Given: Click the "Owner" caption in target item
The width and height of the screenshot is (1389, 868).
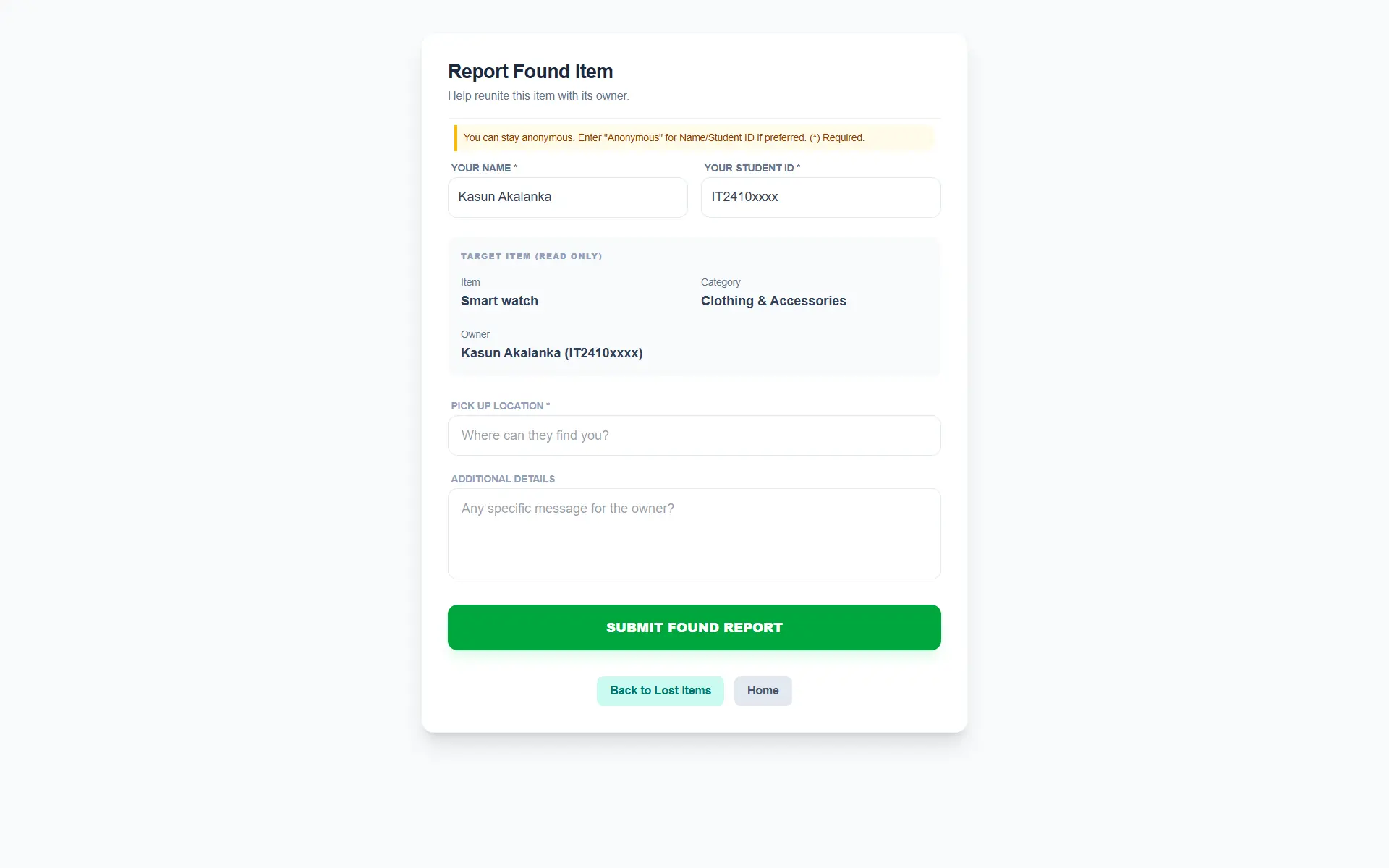Looking at the screenshot, I should tap(475, 334).
